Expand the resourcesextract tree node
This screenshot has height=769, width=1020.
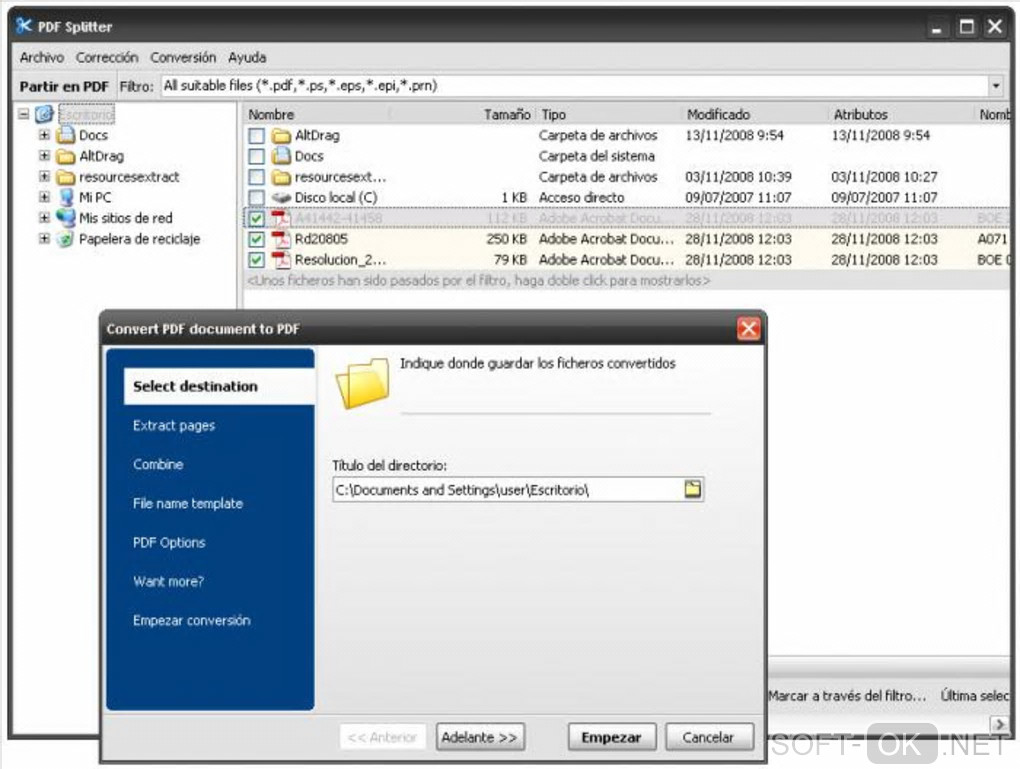click(44, 176)
